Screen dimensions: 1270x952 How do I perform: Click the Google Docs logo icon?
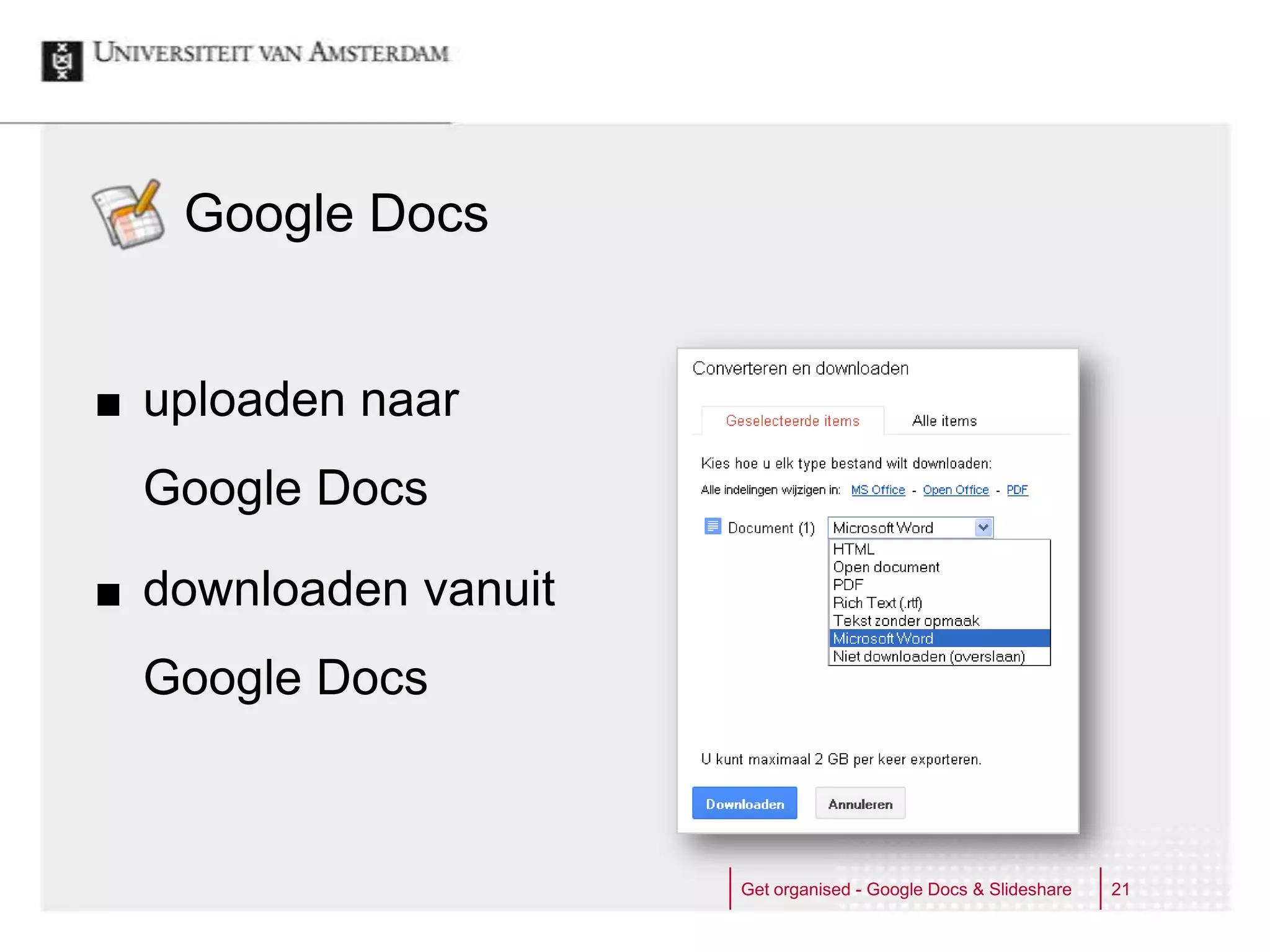click(129, 214)
